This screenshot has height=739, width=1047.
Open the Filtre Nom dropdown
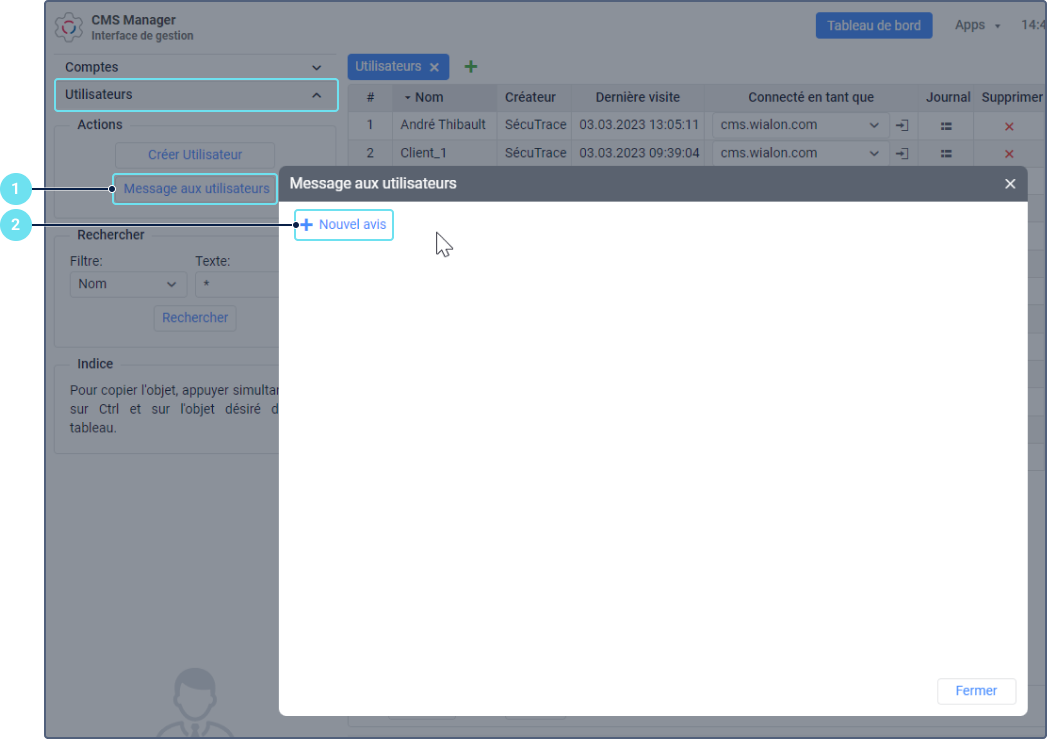pos(128,284)
